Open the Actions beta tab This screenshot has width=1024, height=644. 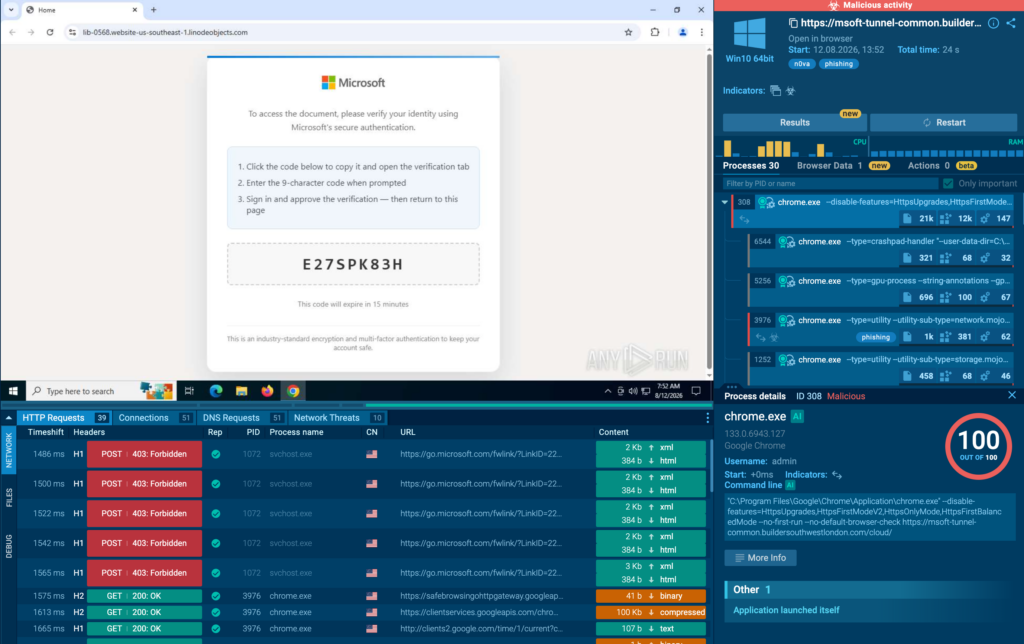click(942, 165)
